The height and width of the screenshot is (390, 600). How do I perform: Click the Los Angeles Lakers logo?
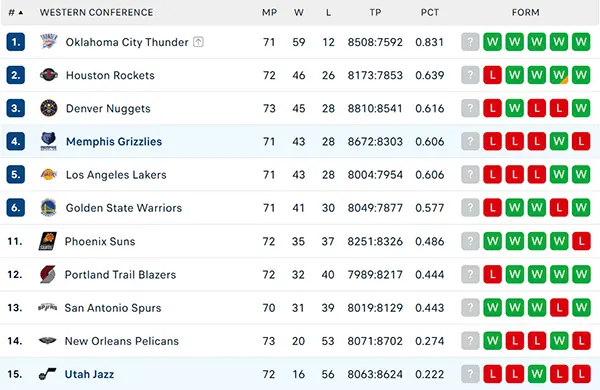pyautogui.click(x=49, y=175)
